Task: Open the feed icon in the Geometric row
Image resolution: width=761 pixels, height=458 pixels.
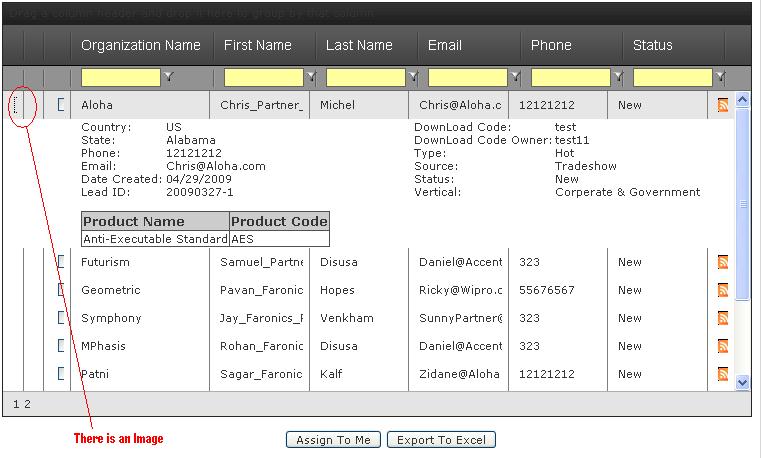Action: pos(723,290)
